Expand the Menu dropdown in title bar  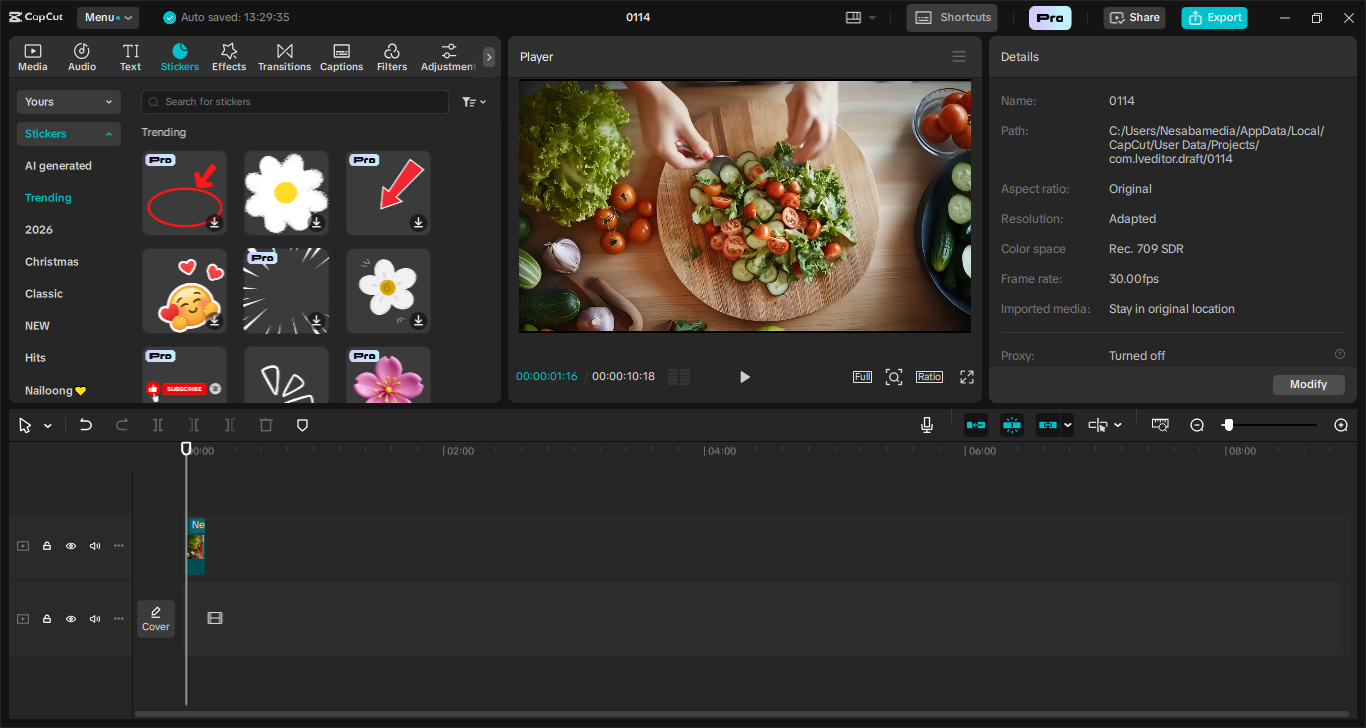tap(108, 17)
